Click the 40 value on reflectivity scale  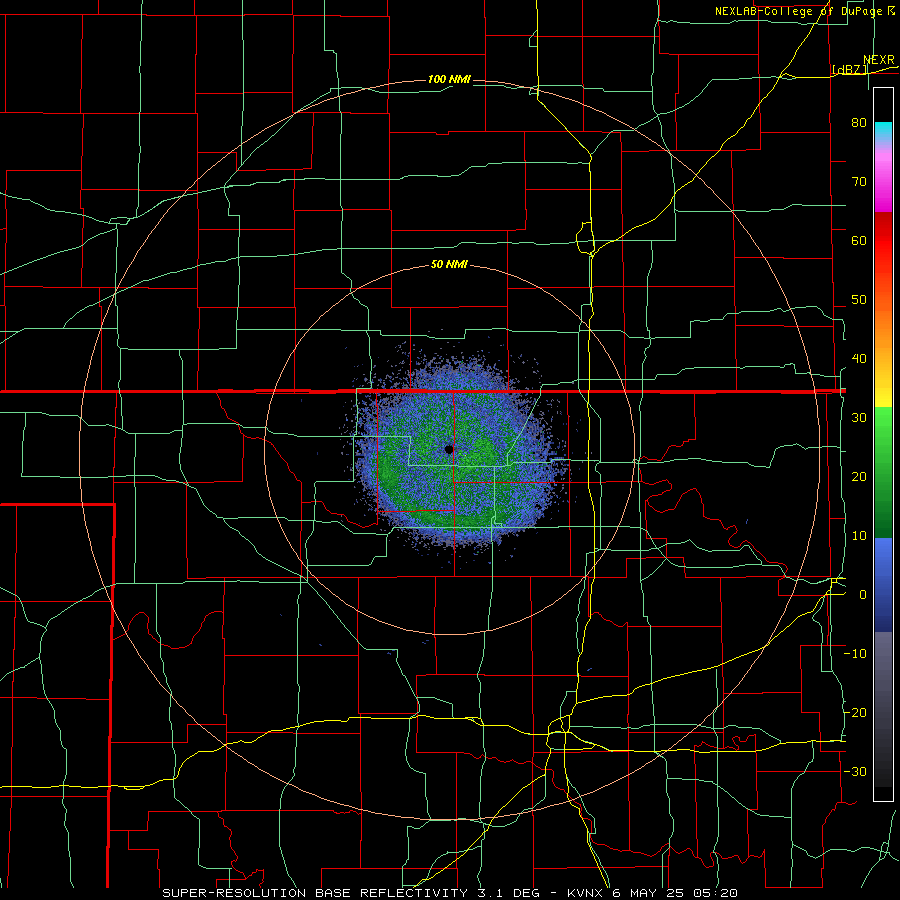click(859, 359)
